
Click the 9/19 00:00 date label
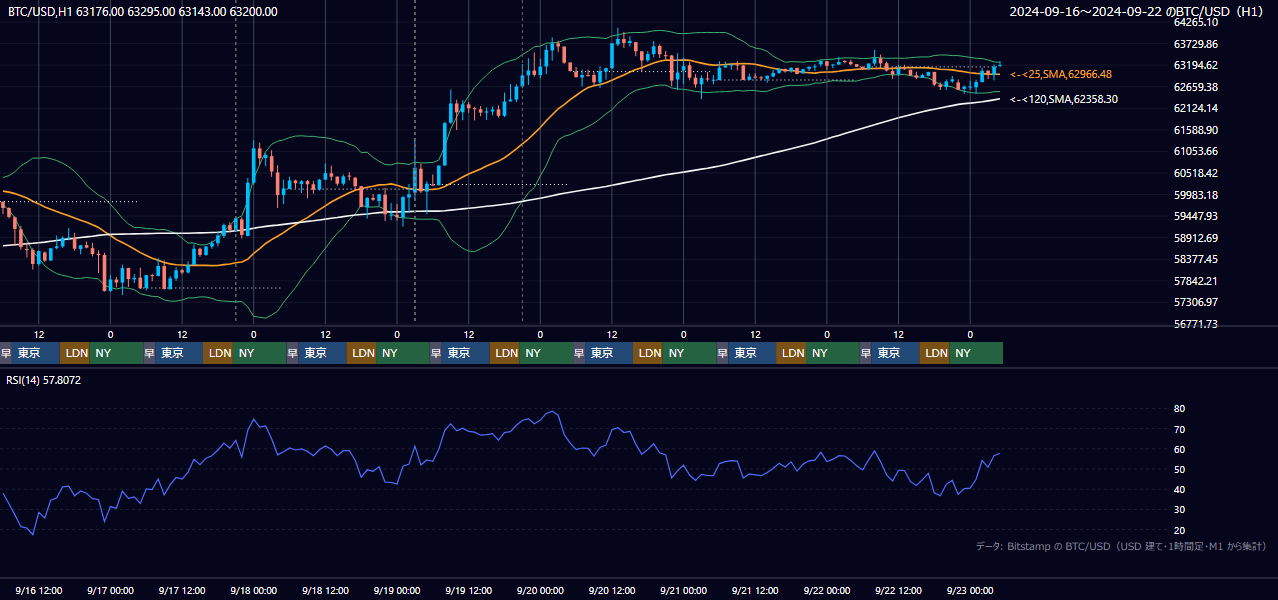point(397,590)
